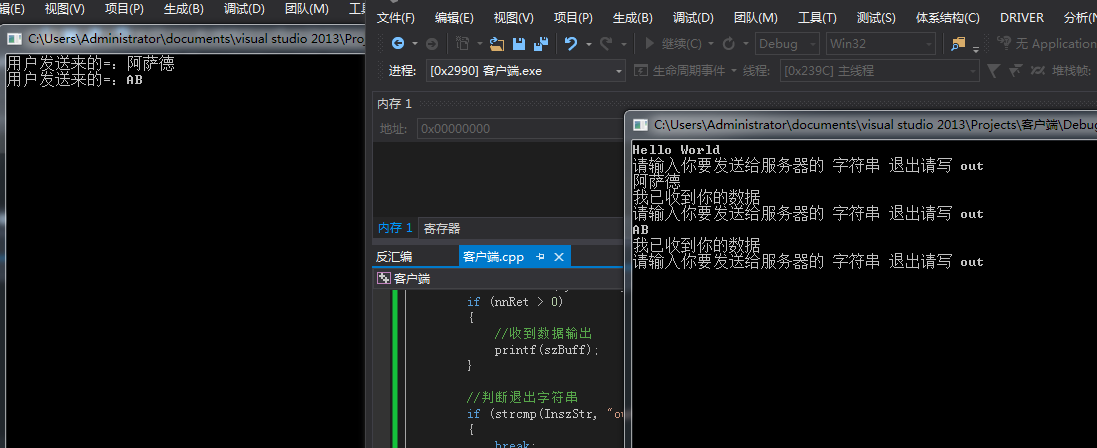Open the 项目(P) menu in right window

click(573, 18)
